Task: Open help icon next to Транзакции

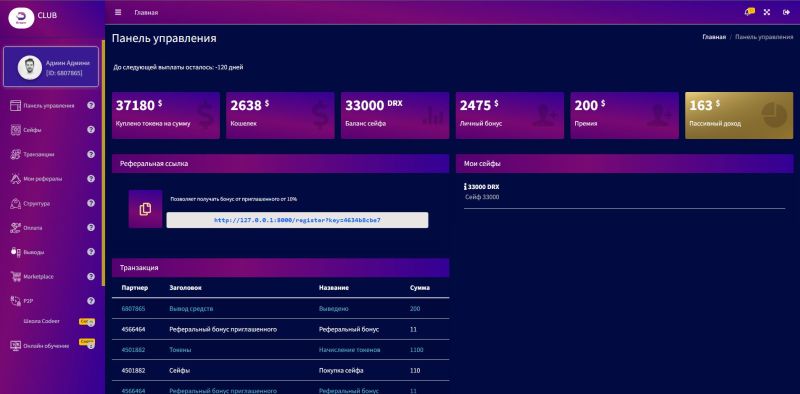Action: [91, 154]
